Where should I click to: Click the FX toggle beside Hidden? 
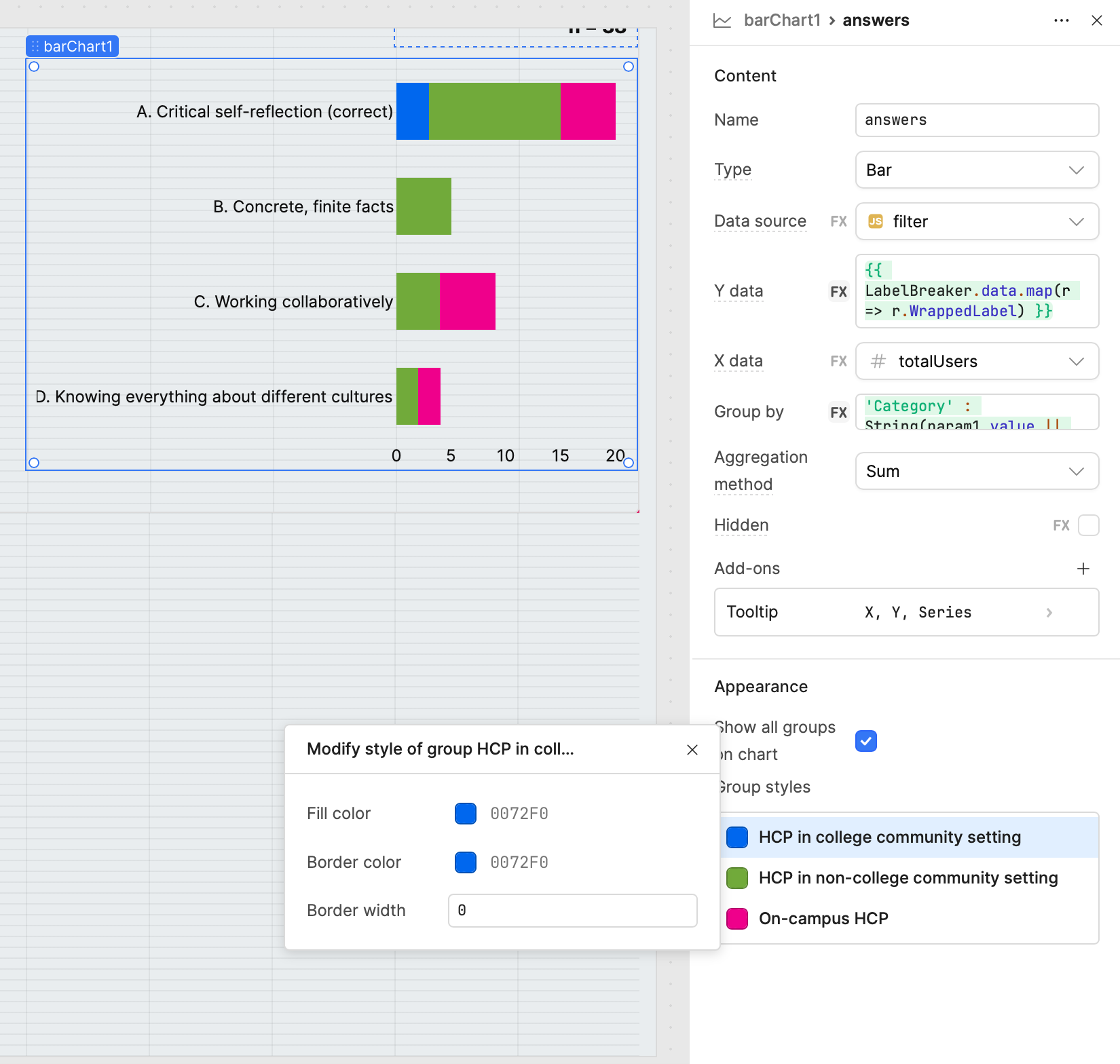pyautogui.click(x=1061, y=525)
